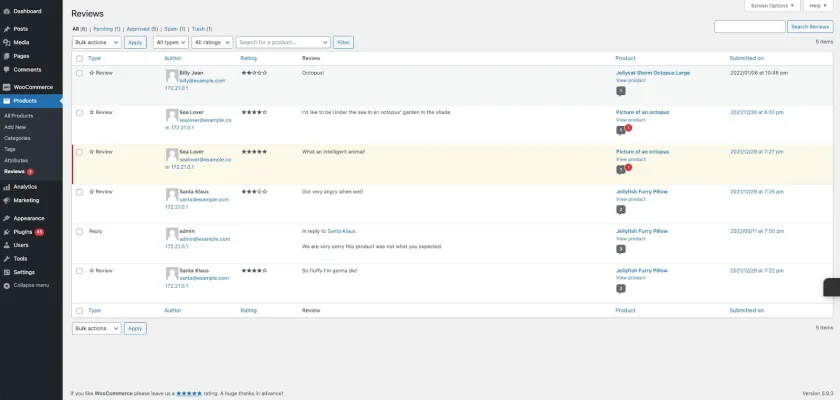Open the bottom Bulk actions dropdown
840x400 pixels.
coord(96,328)
